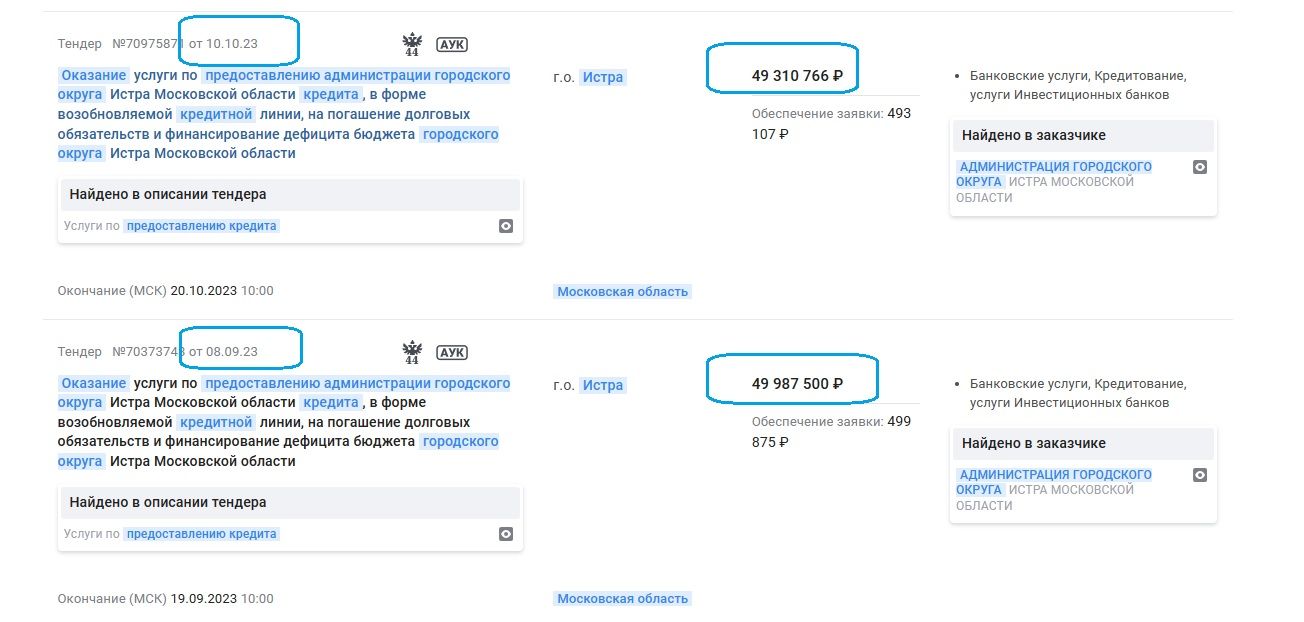Select the Московская область tag under the 08.09.23 tender
The width and height of the screenshot is (1304, 622).
pyautogui.click(x=623, y=598)
